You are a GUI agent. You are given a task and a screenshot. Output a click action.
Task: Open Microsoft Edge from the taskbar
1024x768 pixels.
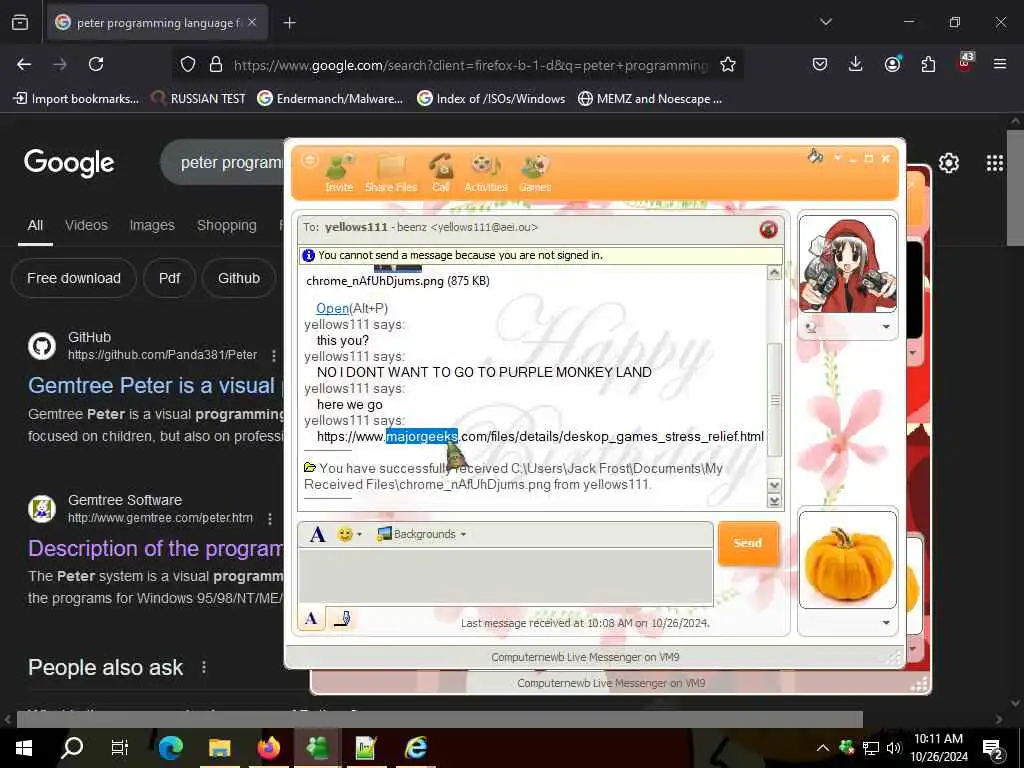pos(170,748)
